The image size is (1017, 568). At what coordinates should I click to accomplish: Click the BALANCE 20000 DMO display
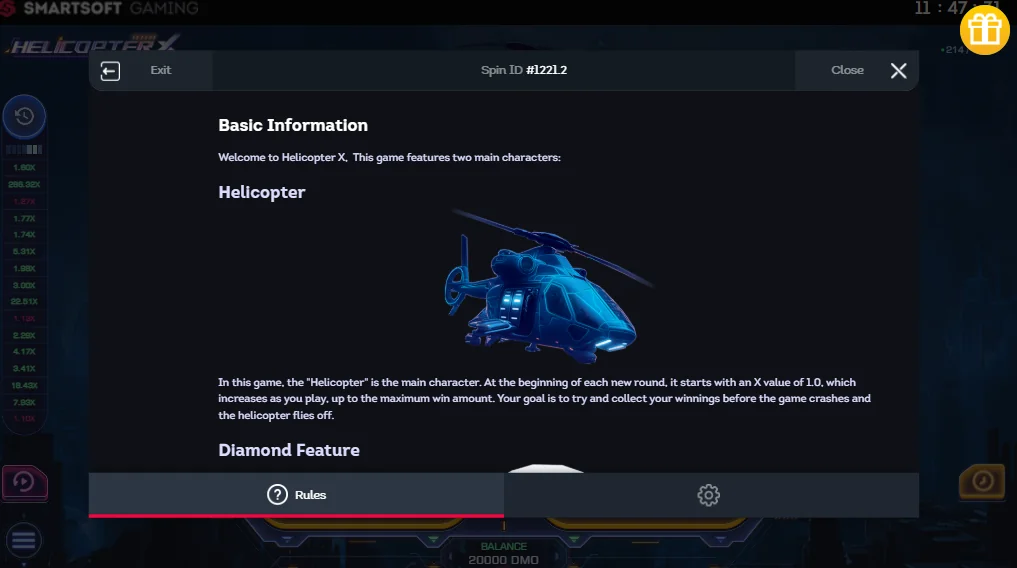[x=503, y=553]
